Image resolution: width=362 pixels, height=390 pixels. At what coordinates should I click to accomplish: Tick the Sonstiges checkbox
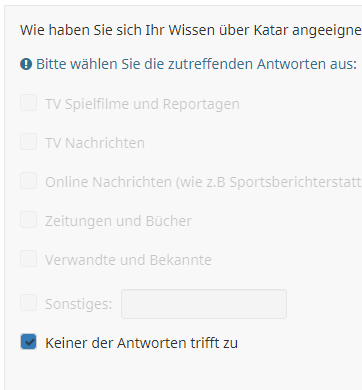click(28, 302)
